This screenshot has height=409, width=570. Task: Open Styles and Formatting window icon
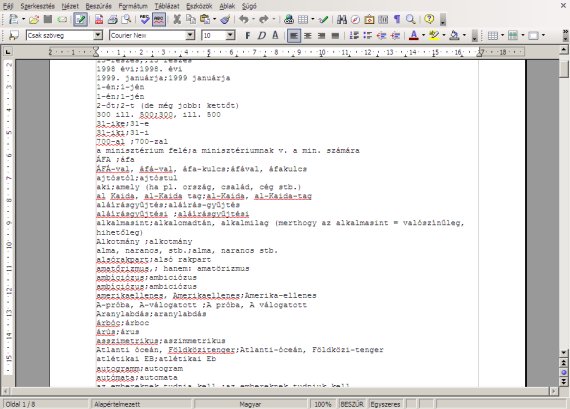point(13,35)
